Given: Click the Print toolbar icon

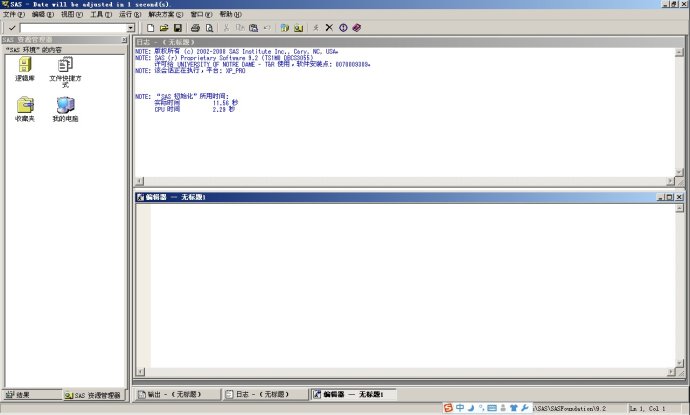Looking at the screenshot, I should pyautogui.click(x=195, y=28).
